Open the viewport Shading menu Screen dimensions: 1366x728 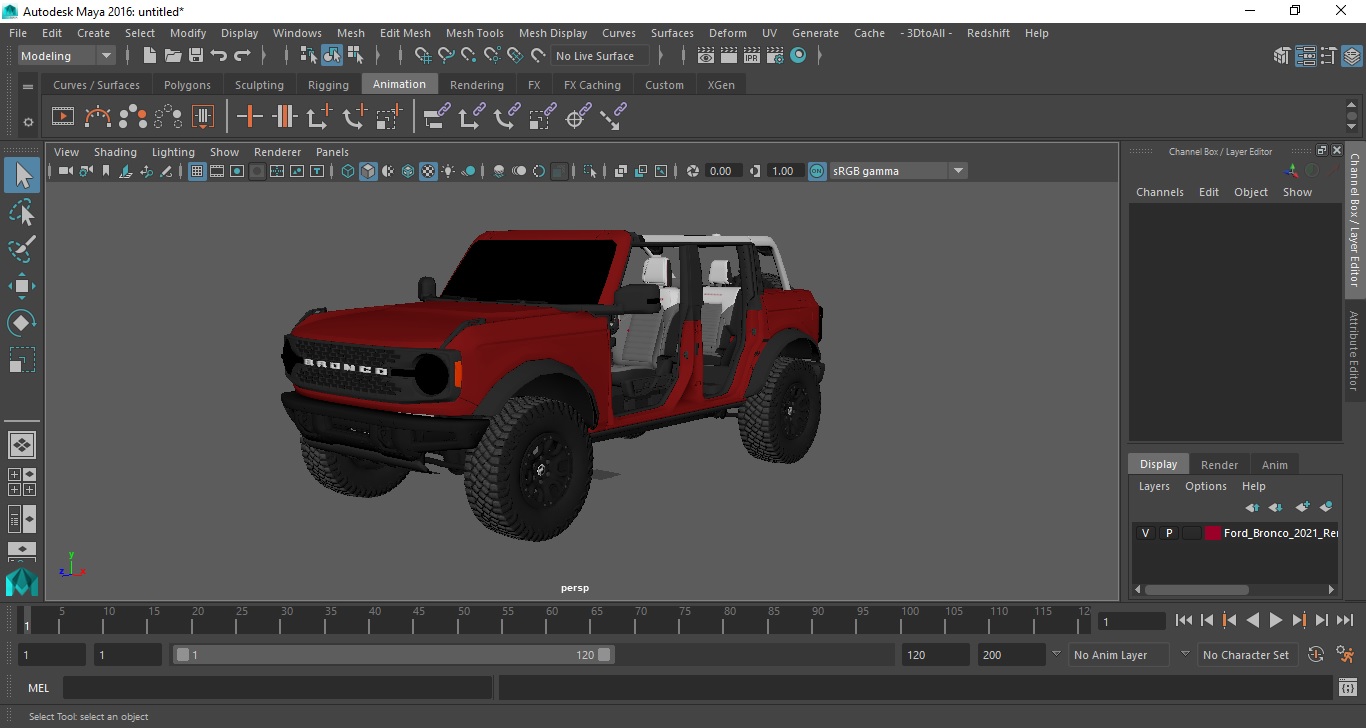click(x=115, y=152)
